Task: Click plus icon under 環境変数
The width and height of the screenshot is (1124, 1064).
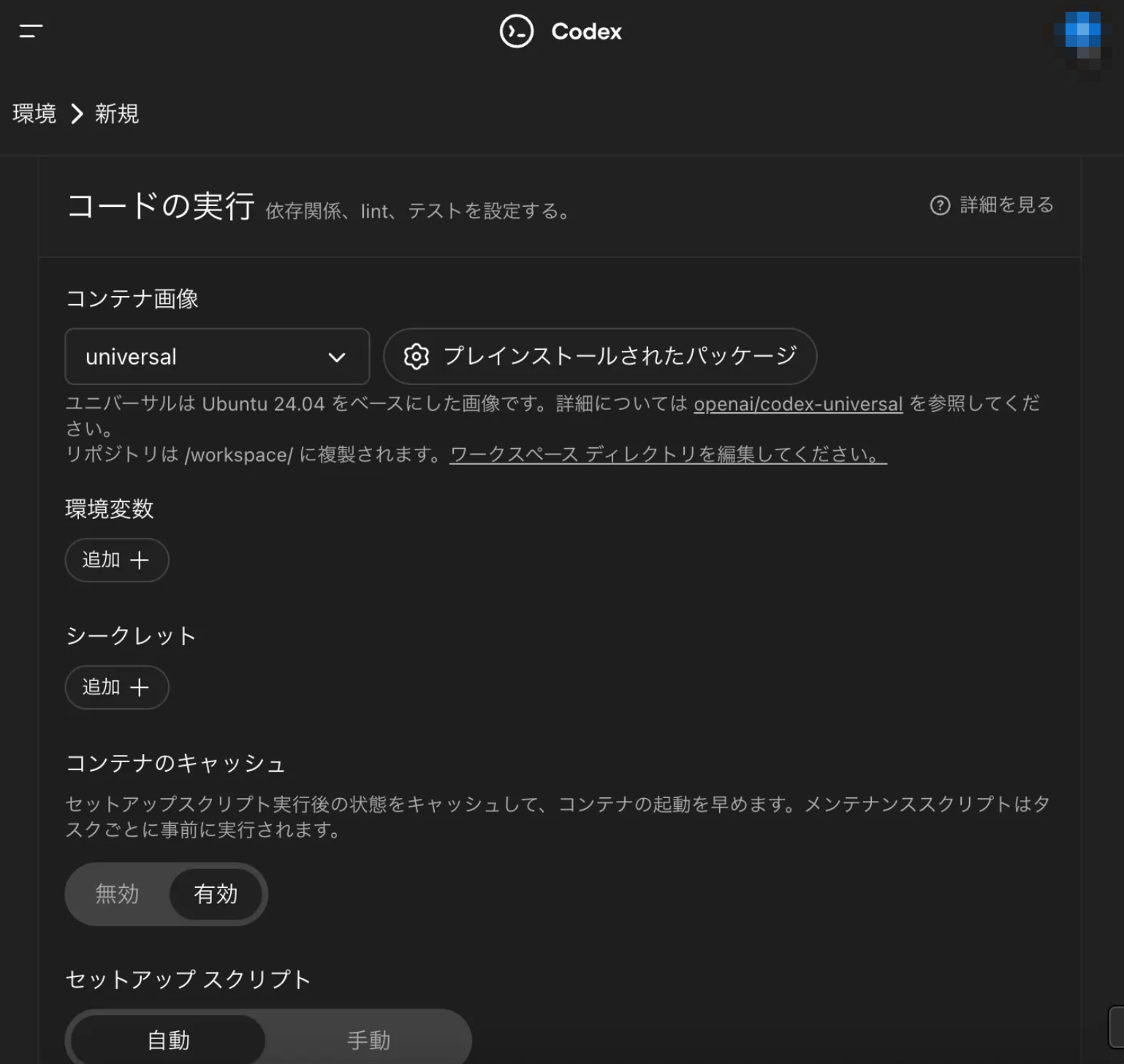Action: tap(139, 560)
